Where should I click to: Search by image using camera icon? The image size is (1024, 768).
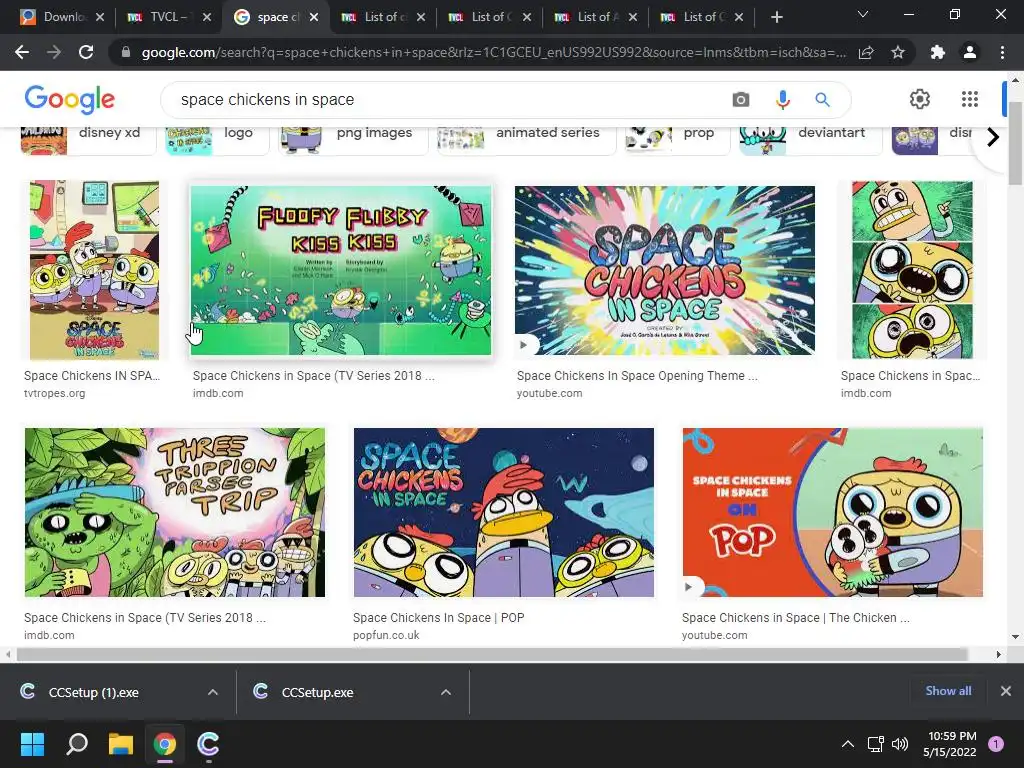click(741, 99)
